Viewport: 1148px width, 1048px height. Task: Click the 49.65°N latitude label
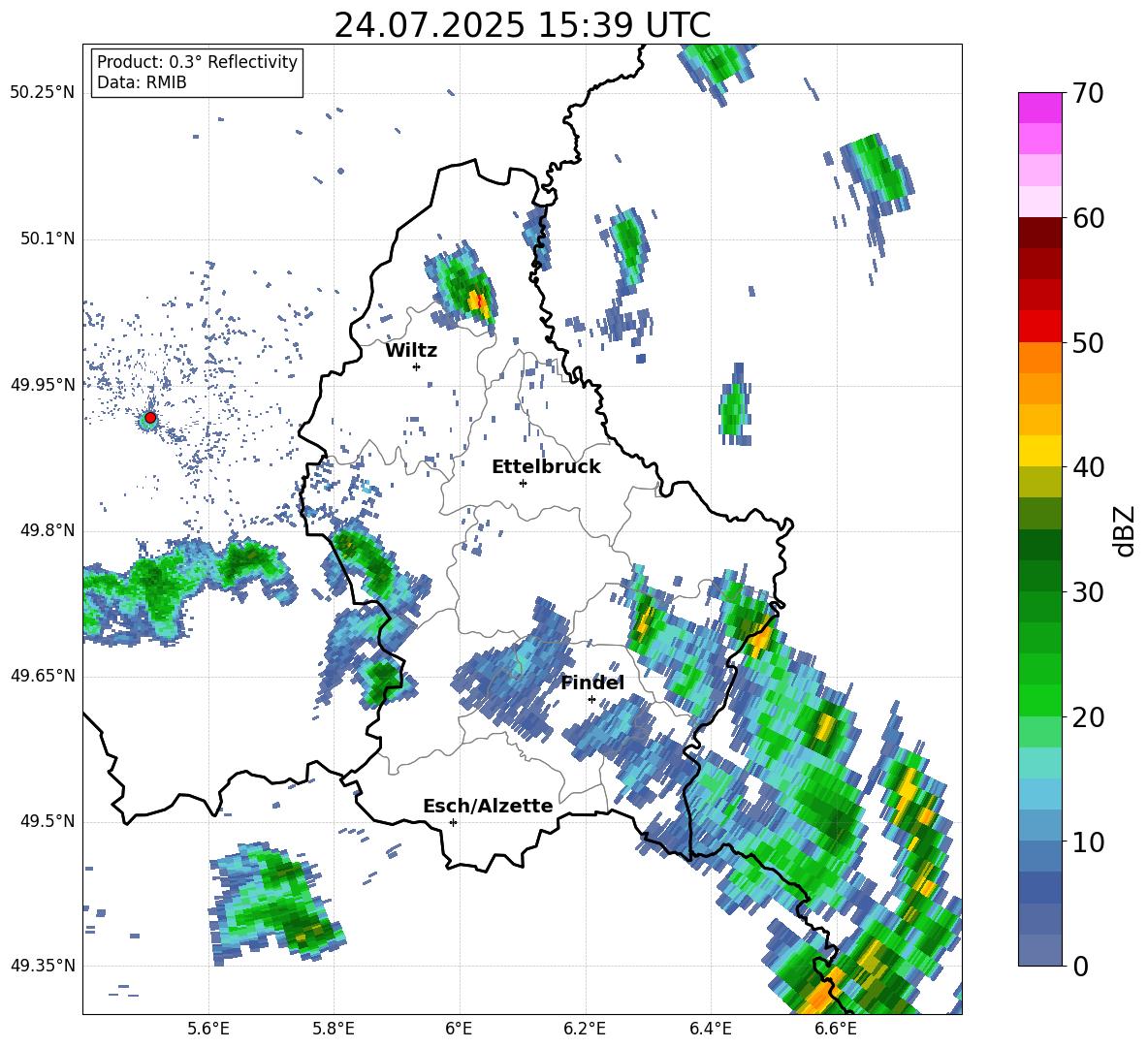[43, 676]
